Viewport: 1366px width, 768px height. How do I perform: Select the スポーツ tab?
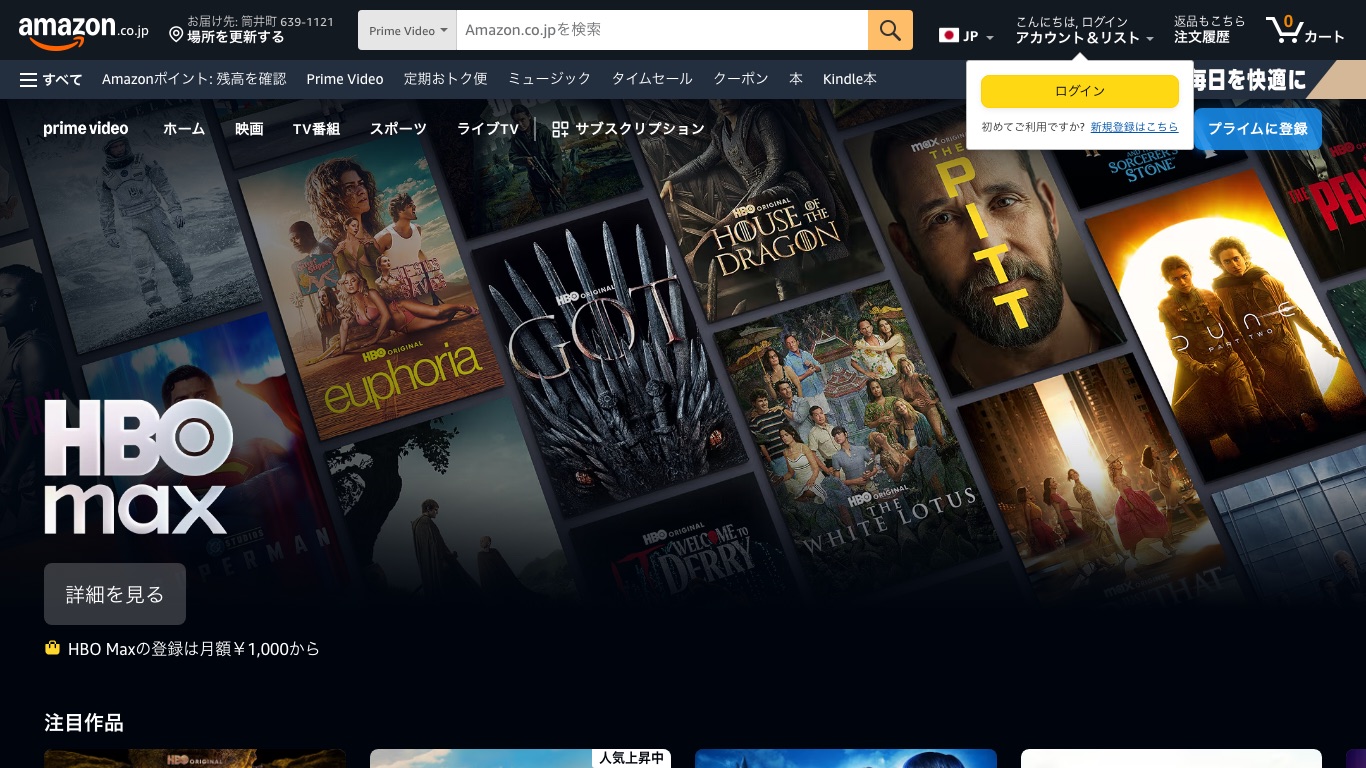point(398,129)
